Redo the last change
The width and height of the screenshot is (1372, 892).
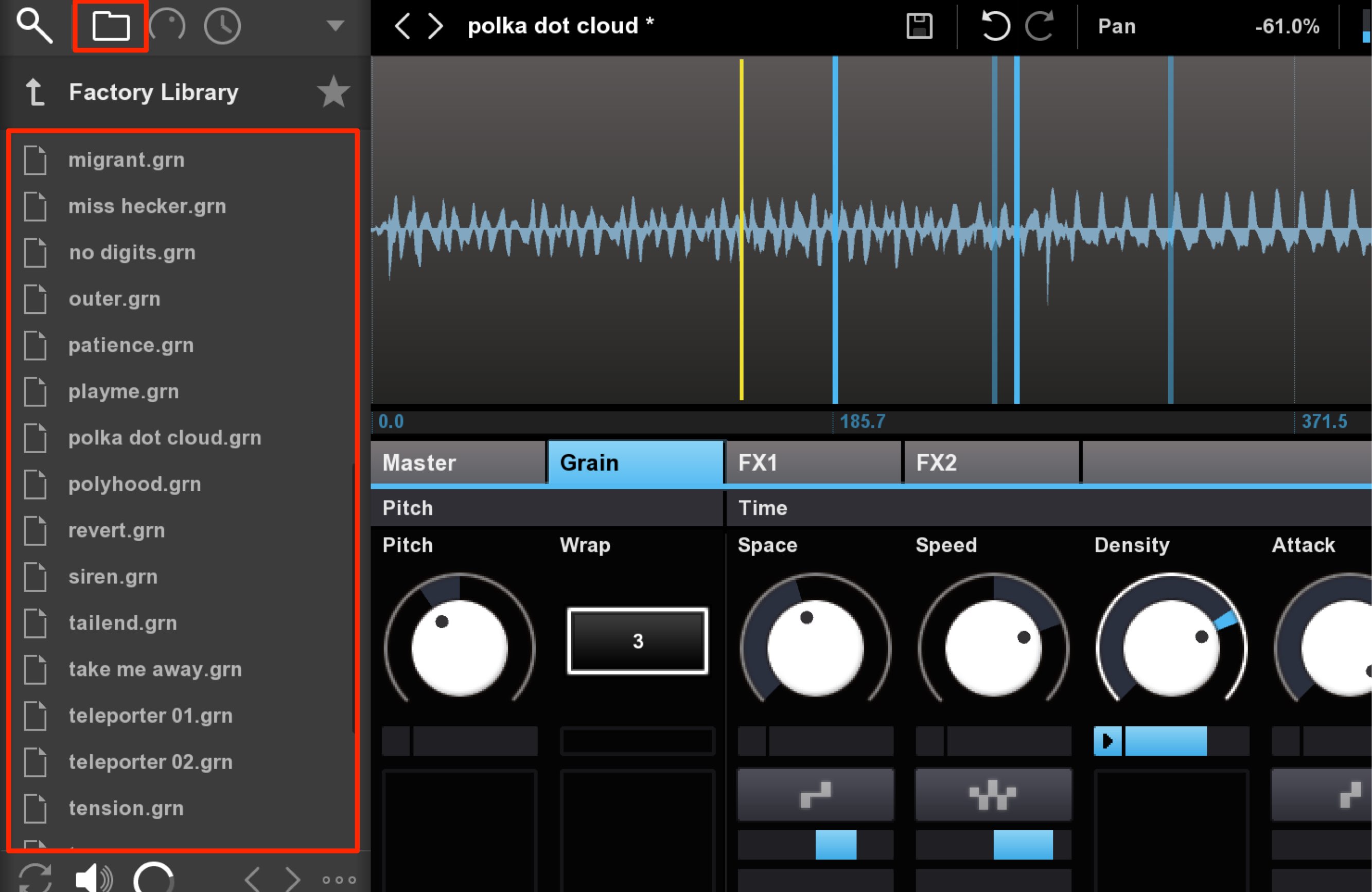pyautogui.click(x=1040, y=26)
